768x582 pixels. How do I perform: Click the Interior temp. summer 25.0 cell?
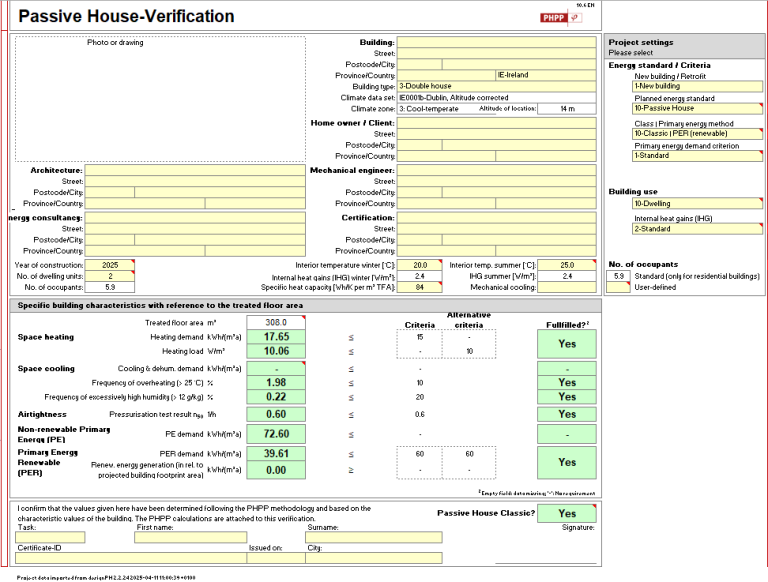tap(567, 265)
